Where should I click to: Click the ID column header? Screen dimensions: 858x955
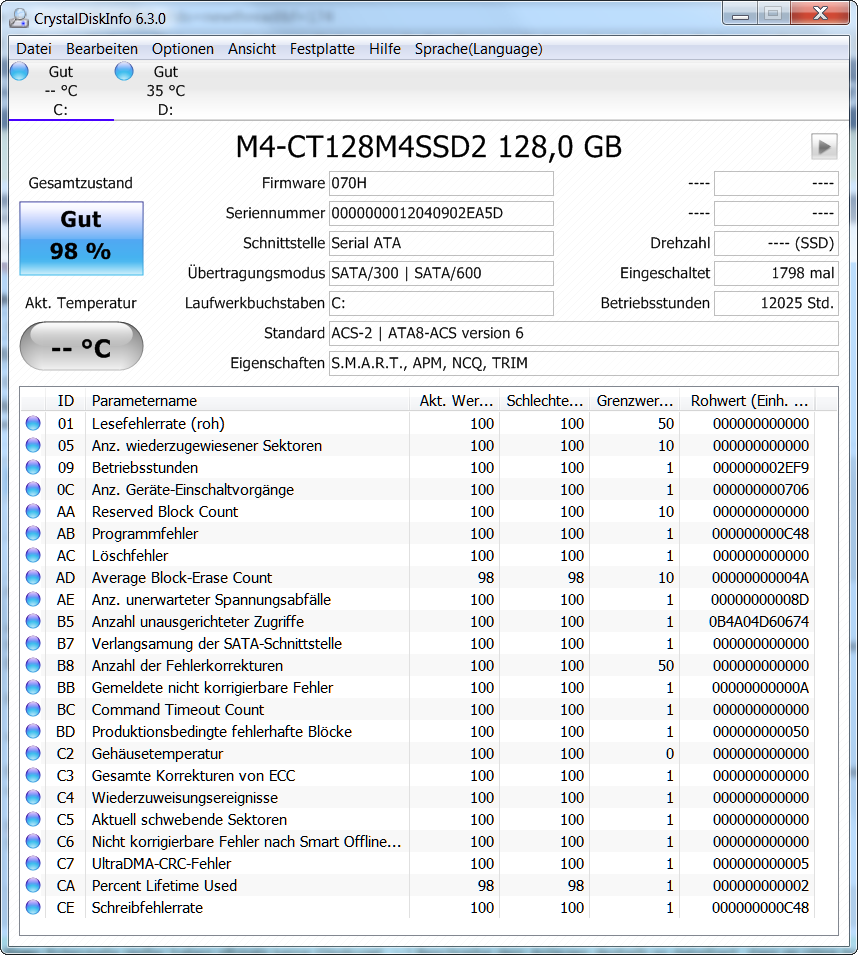pyautogui.click(x=65, y=400)
